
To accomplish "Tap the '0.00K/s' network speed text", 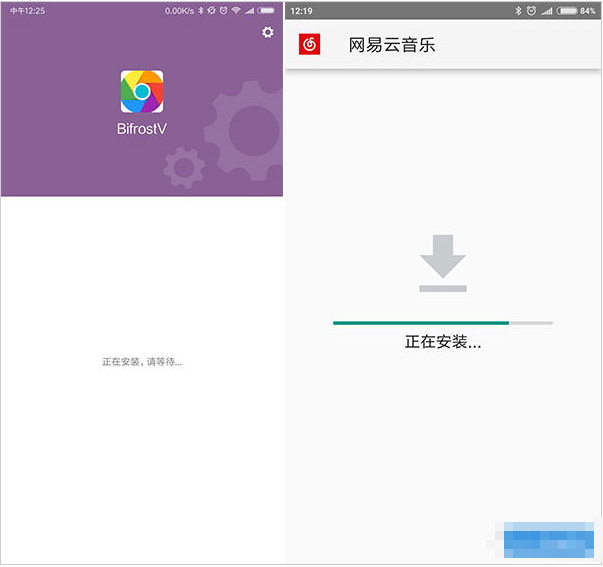I will click(x=179, y=11).
